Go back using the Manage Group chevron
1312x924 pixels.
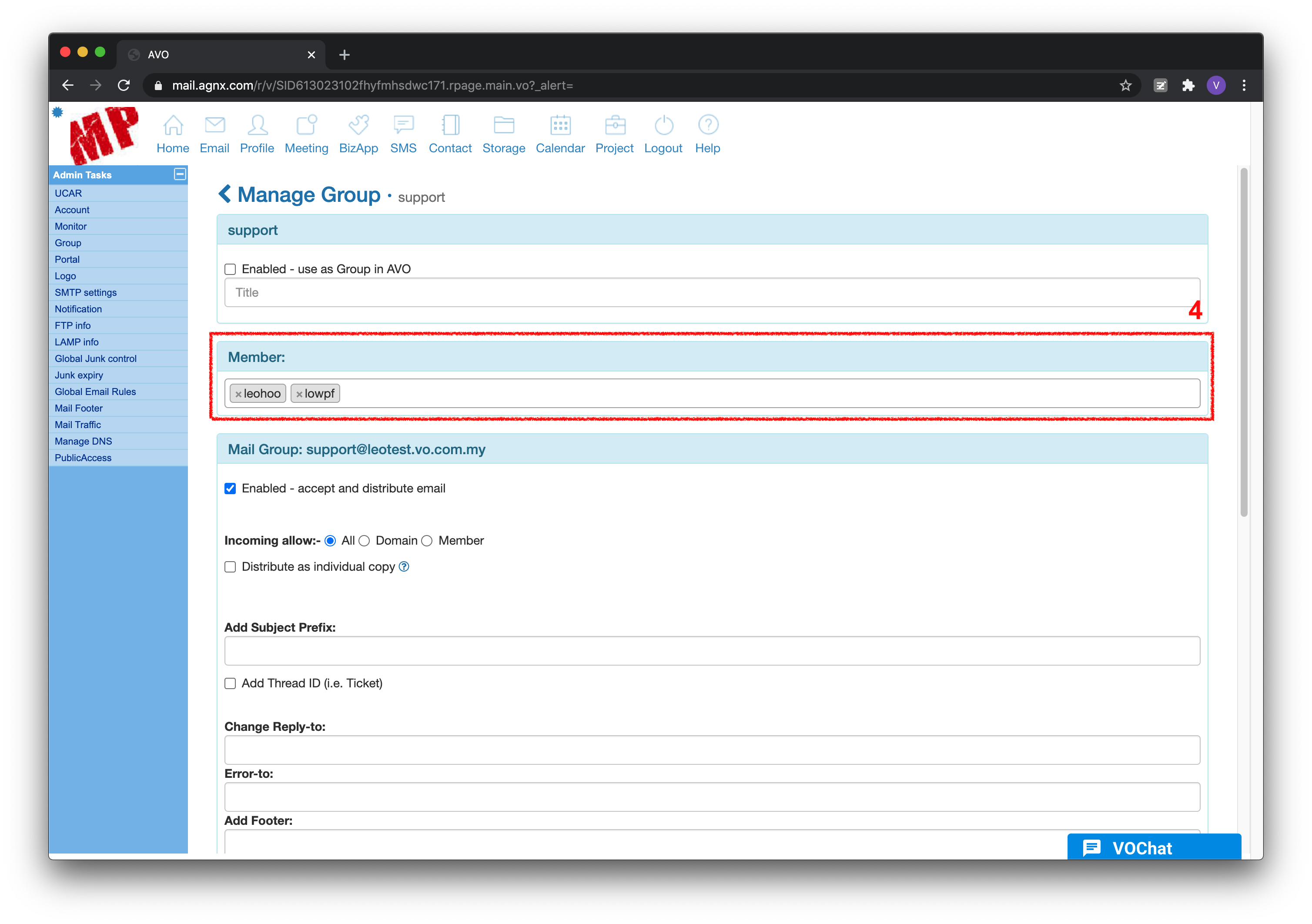pyautogui.click(x=224, y=194)
